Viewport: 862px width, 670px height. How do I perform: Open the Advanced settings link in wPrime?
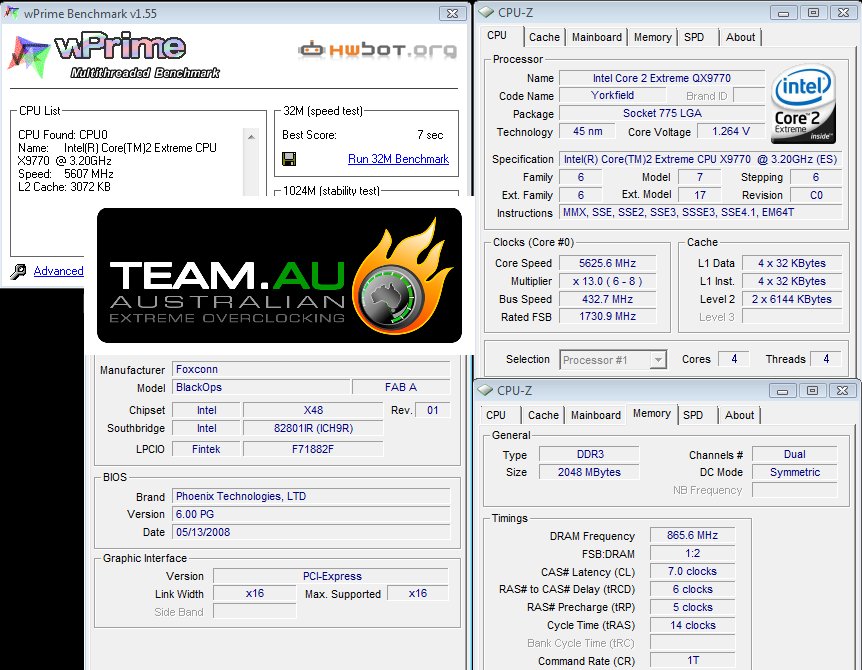[x=58, y=271]
